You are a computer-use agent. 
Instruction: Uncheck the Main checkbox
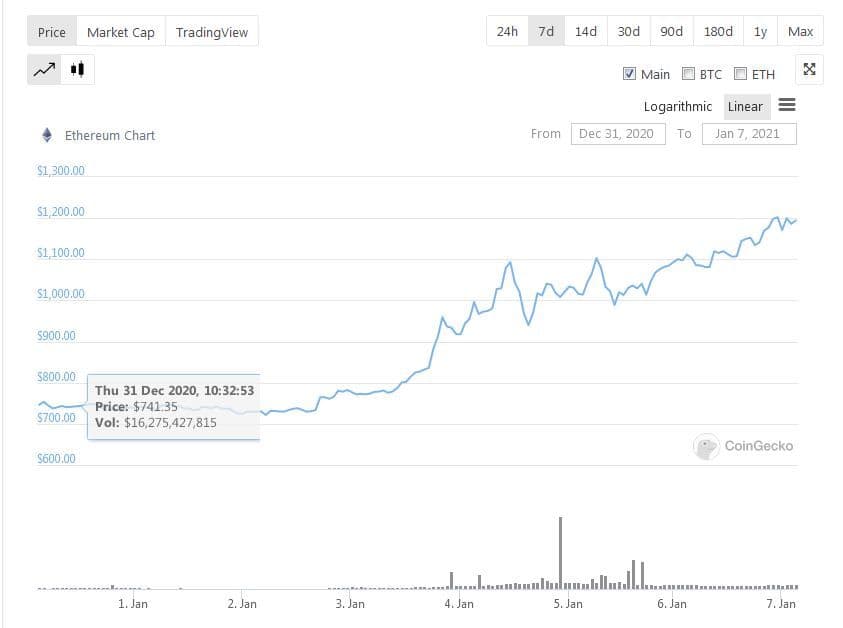click(x=629, y=74)
